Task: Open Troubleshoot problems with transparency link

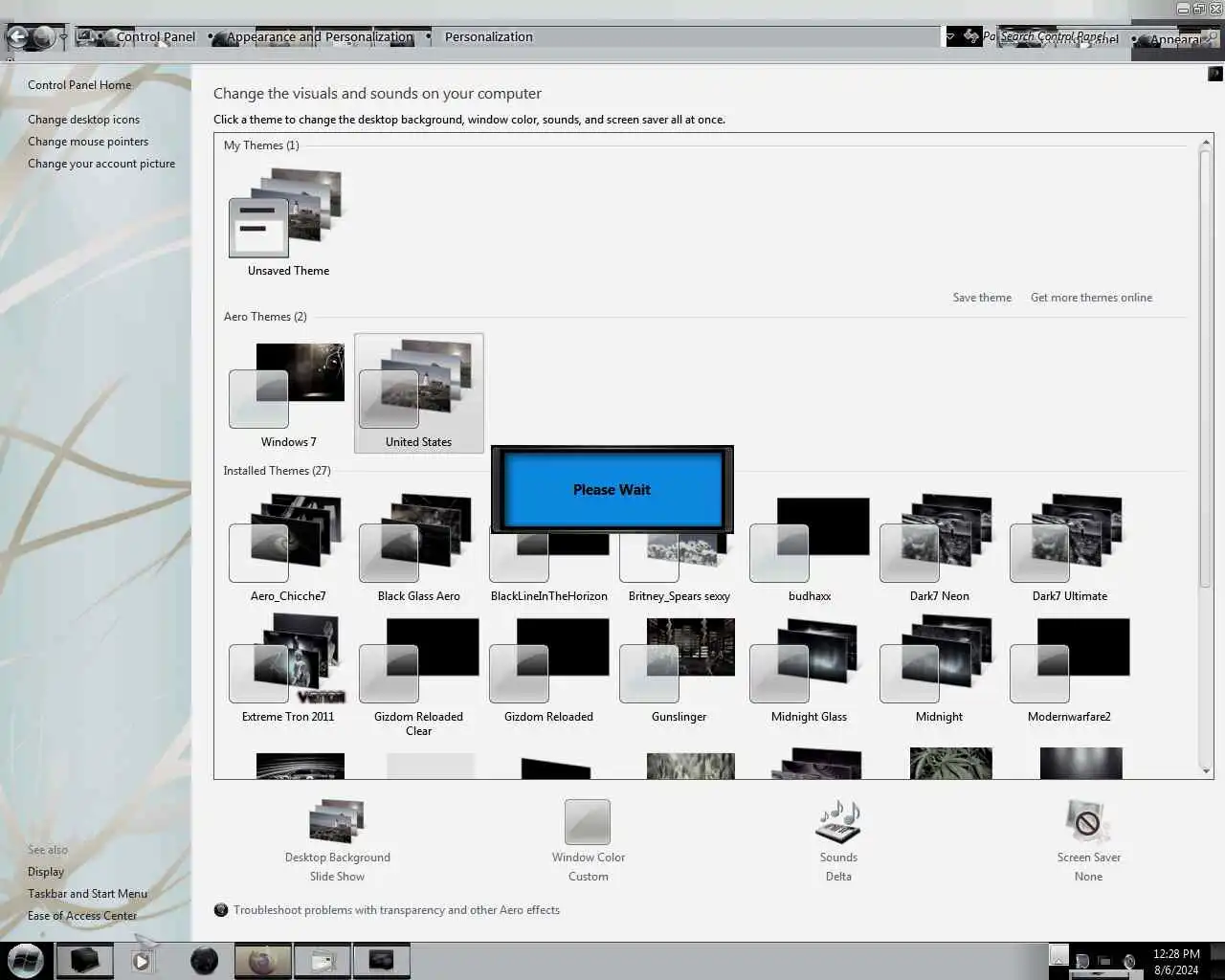Action: [396, 910]
